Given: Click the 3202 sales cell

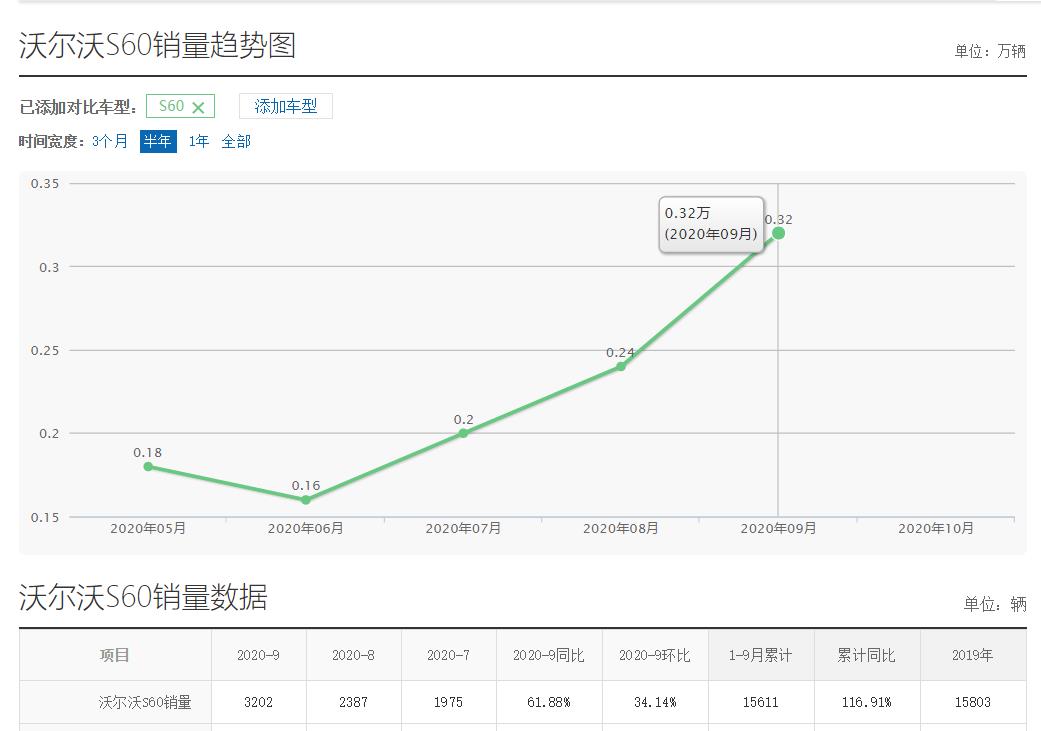Looking at the screenshot, I should coord(258,702).
